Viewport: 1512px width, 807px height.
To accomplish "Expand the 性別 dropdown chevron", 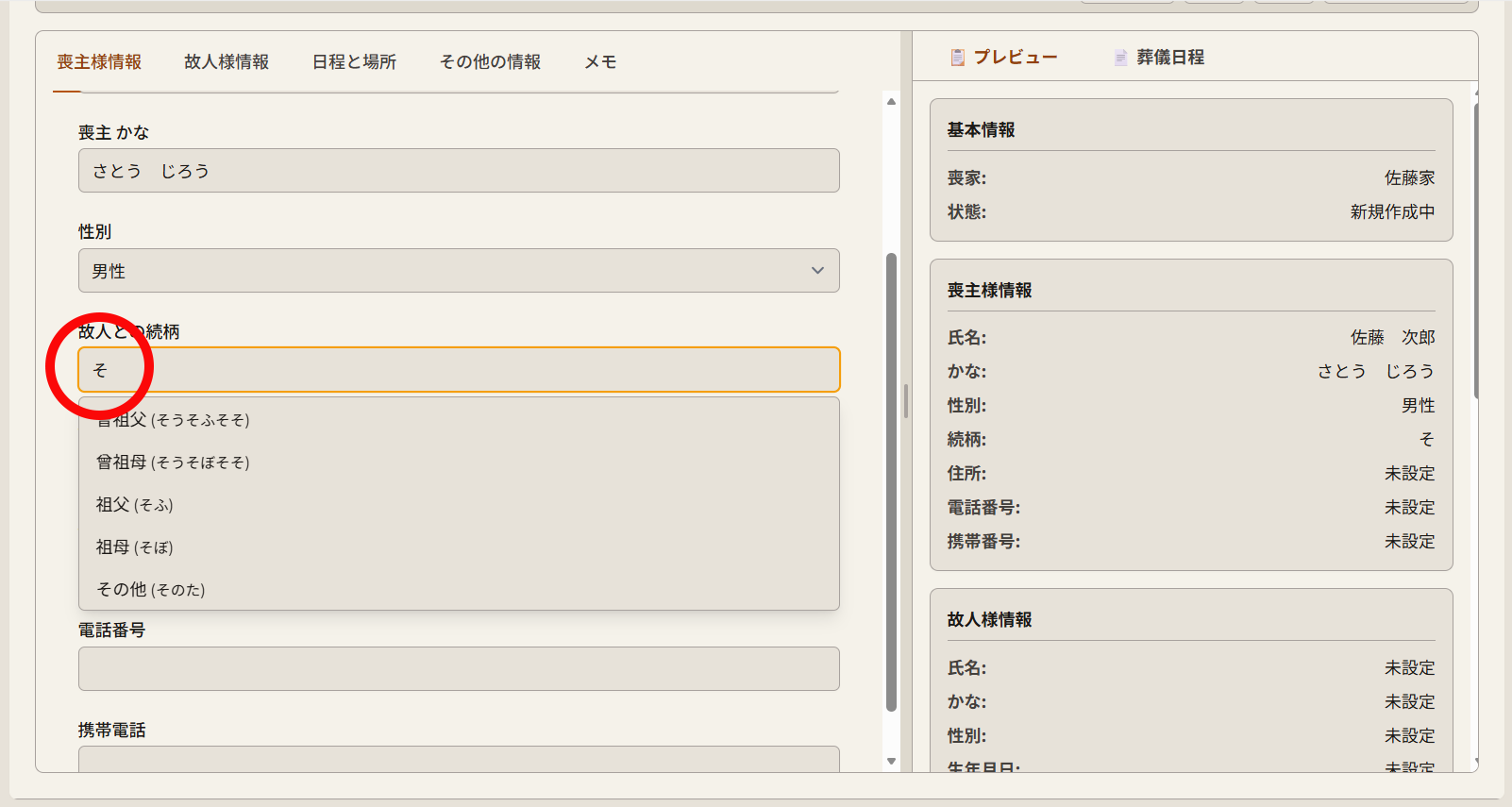I will pyautogui.click(x=817, y=271).
